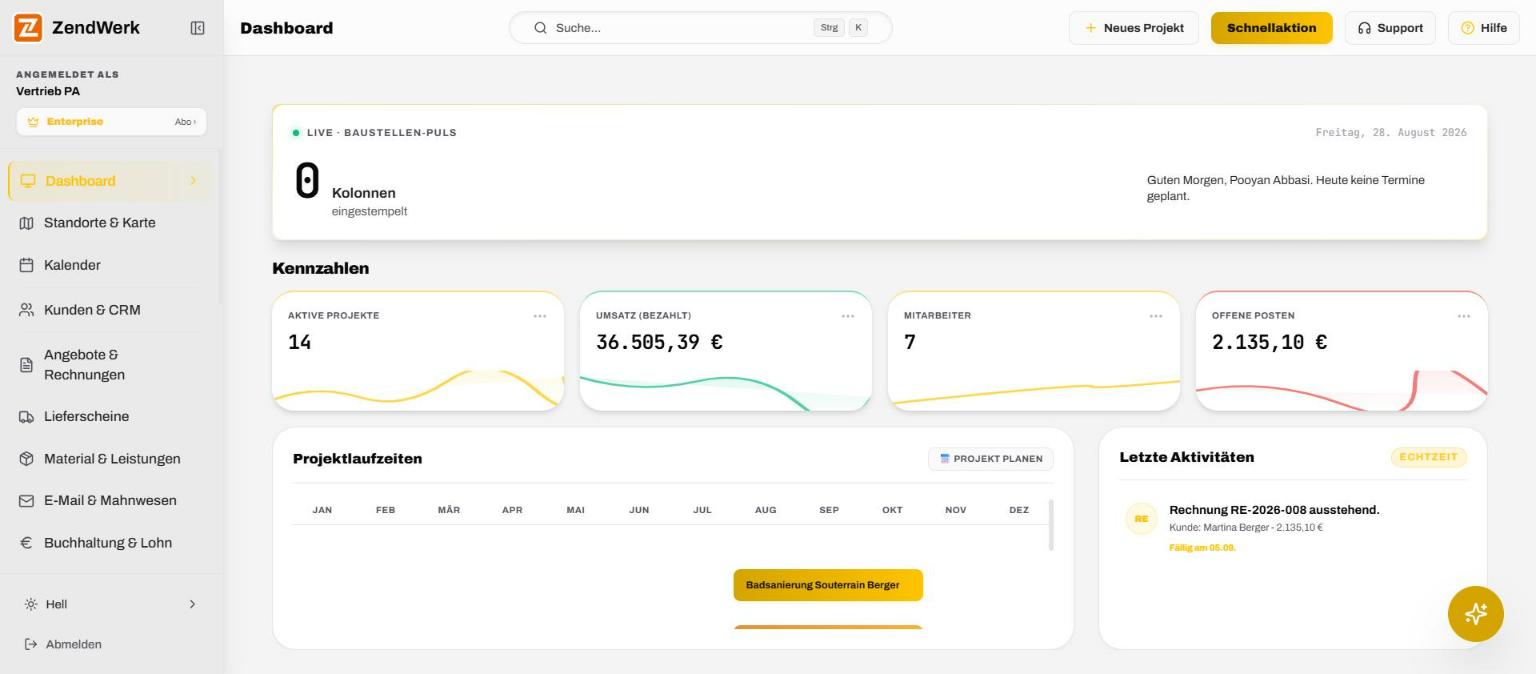Viewport: 1536px width, 674px height.
Task: Select Lieferscheine in the sidebar
Action: pos(110,417)
